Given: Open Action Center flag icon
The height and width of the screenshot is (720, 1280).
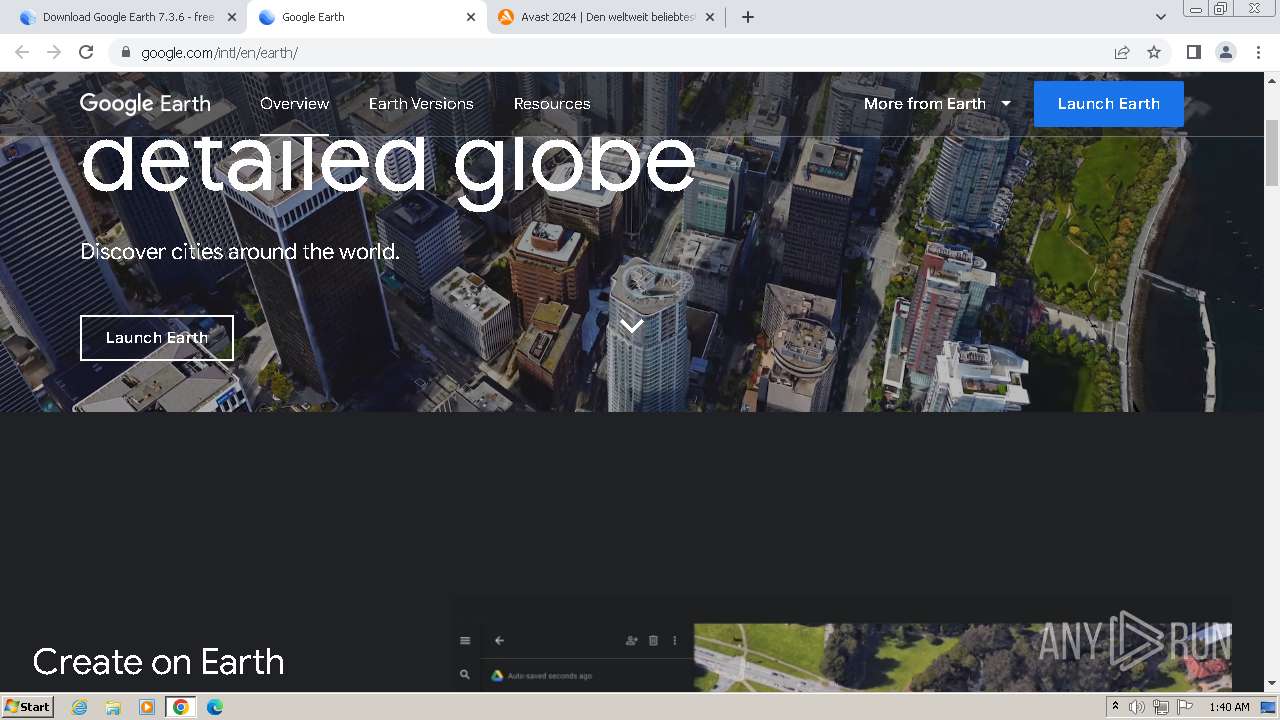Looking at the screenshot, I should click(1184, 707).
